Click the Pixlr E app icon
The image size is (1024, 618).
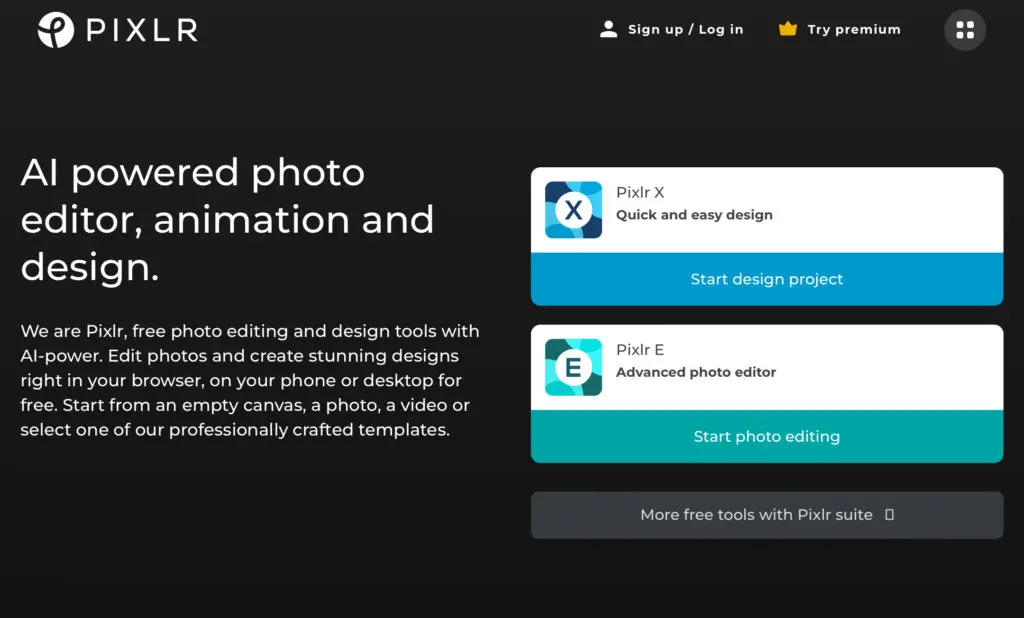point(573,367)
